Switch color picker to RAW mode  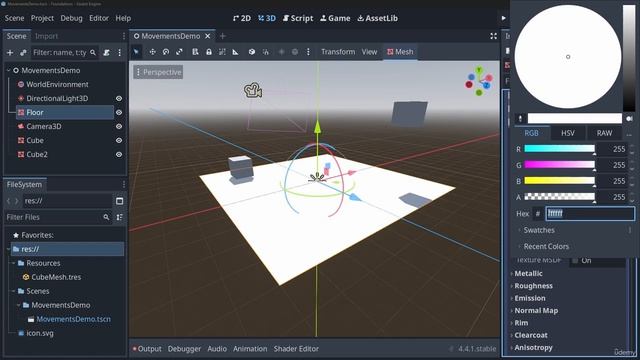click(604, 133)
